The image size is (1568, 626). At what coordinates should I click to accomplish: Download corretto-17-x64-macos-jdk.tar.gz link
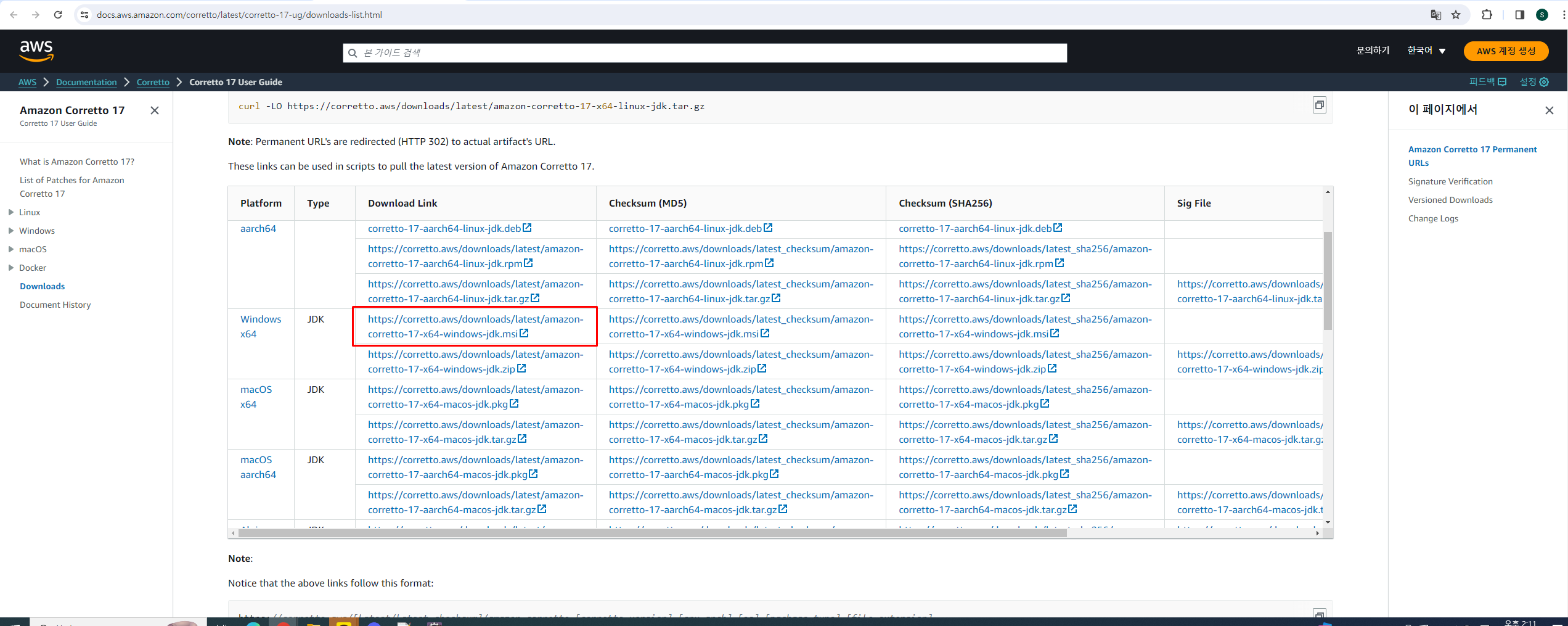[475, 432]
